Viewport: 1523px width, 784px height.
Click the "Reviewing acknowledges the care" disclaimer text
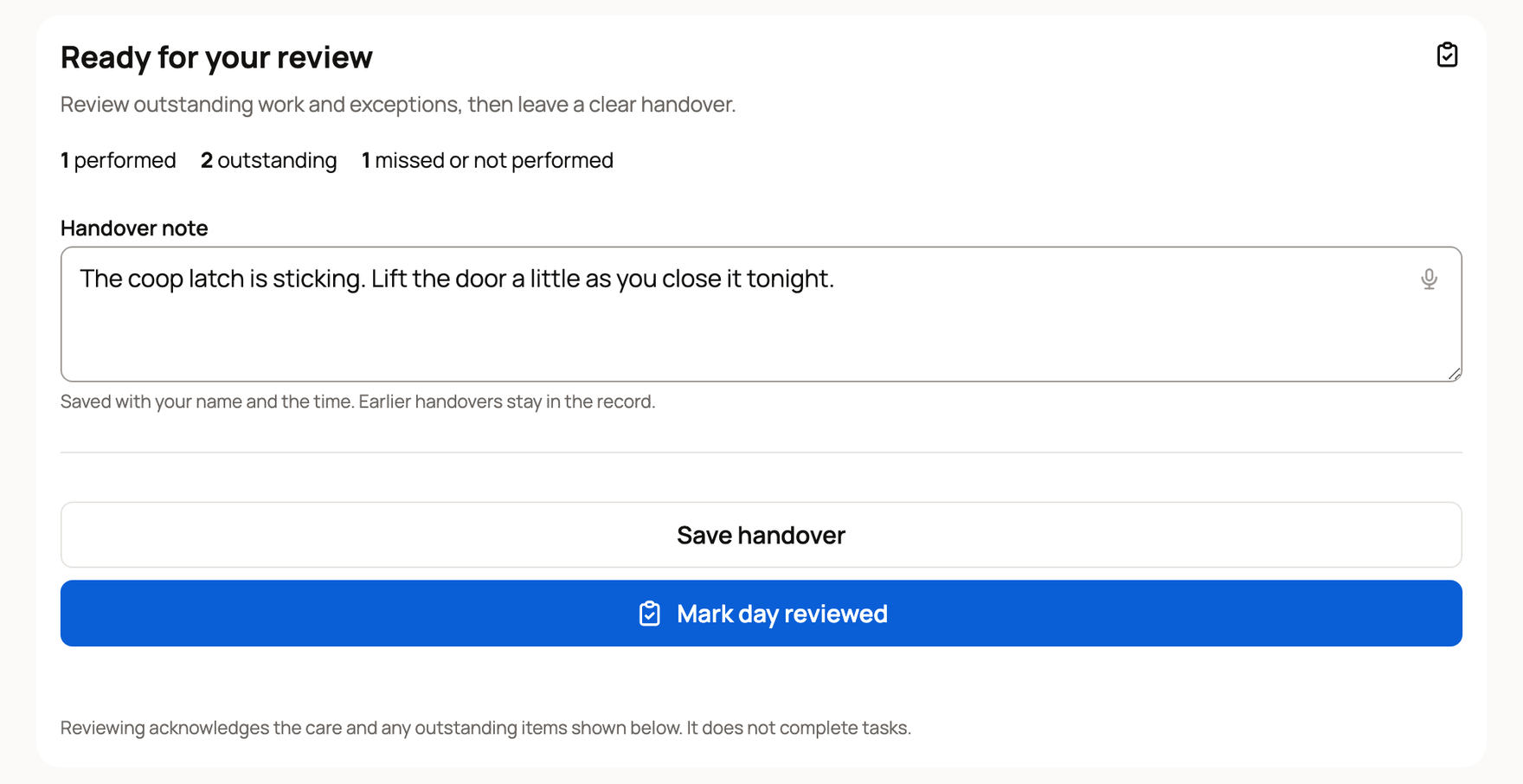(x=485, y=728)
